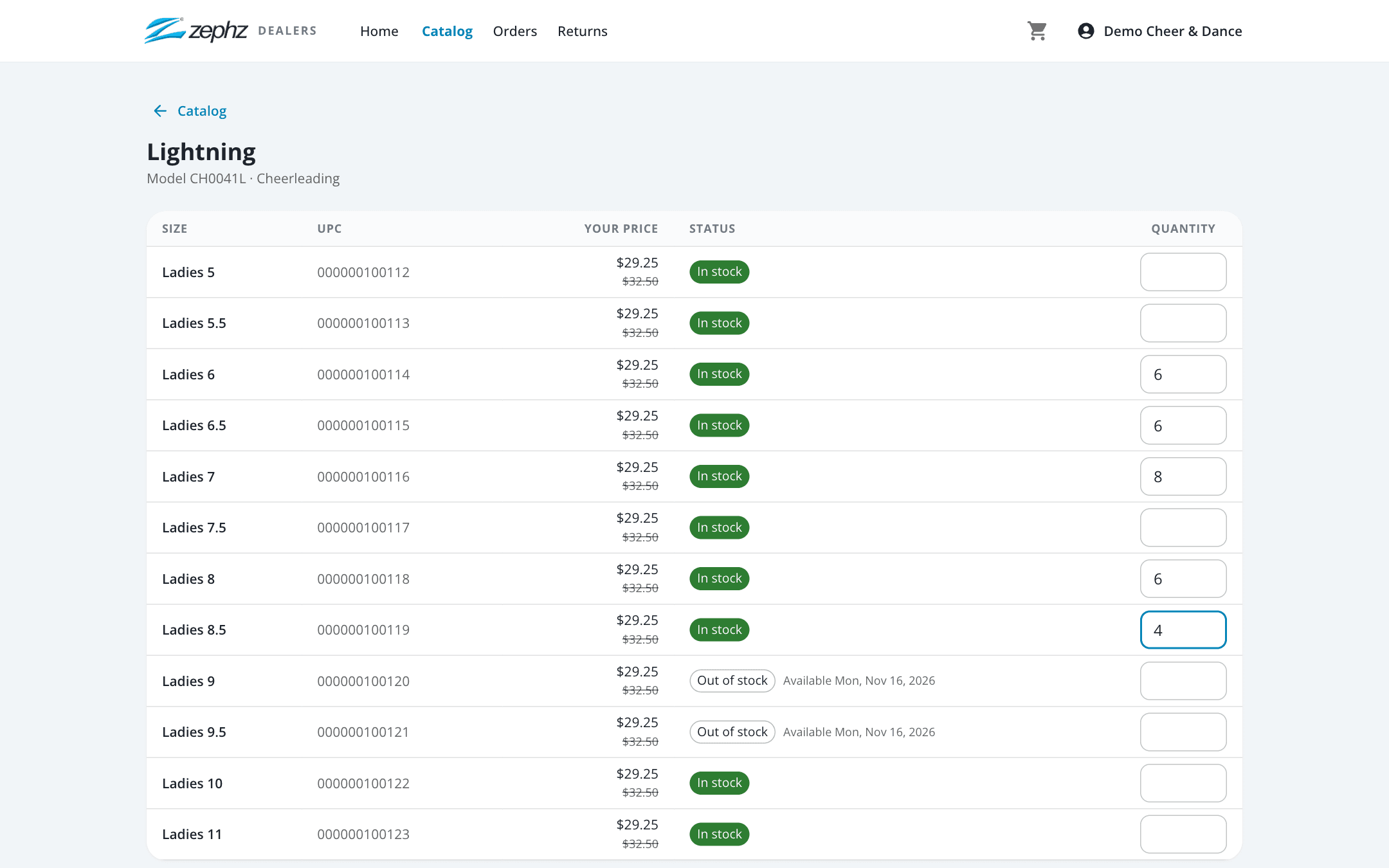The width and height of the screenshot is (1389, 868).
Task: Click the Ladies 10 size label
Action: pyautogui.click(x=192, y=783)
